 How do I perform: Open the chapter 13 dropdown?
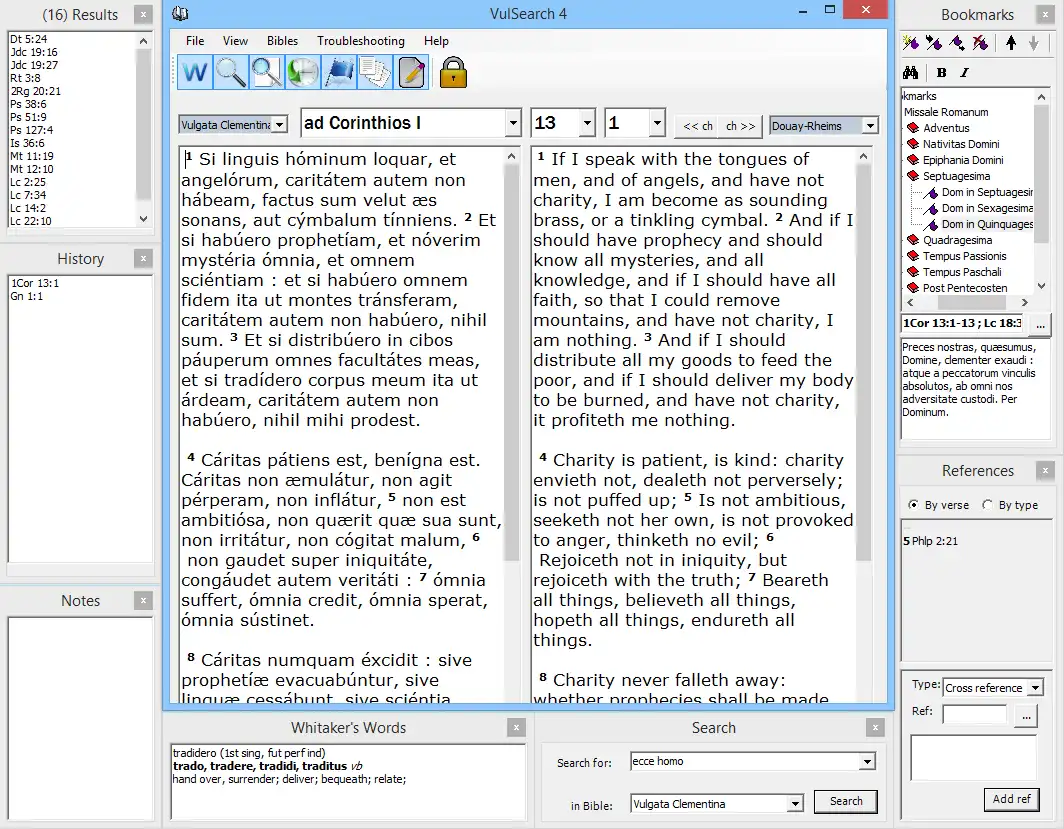point(588,123)
